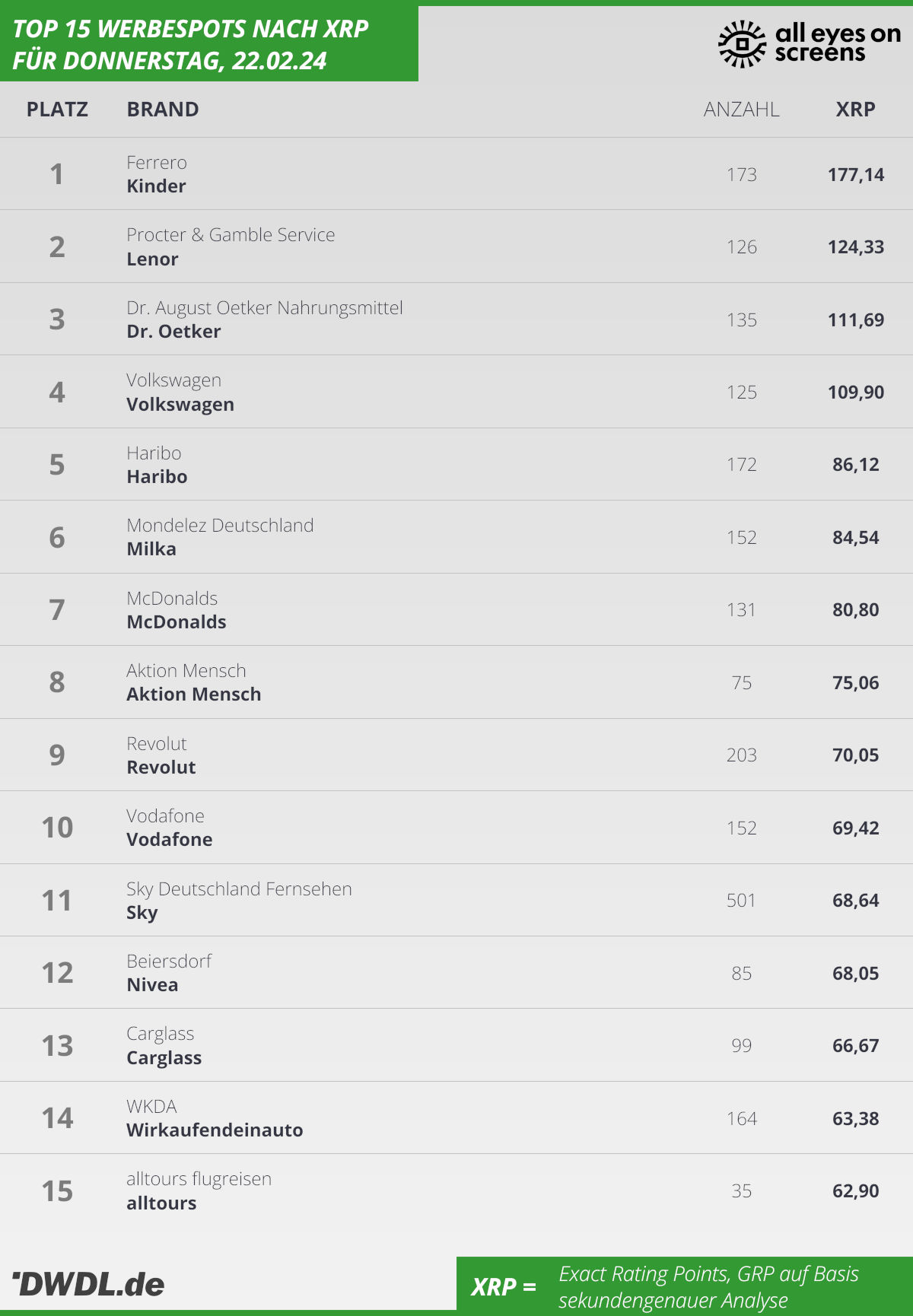Select the Nivea brand name
This screenshot has height=1316, width=913.
pyautogui.click(x=153, y=985)
